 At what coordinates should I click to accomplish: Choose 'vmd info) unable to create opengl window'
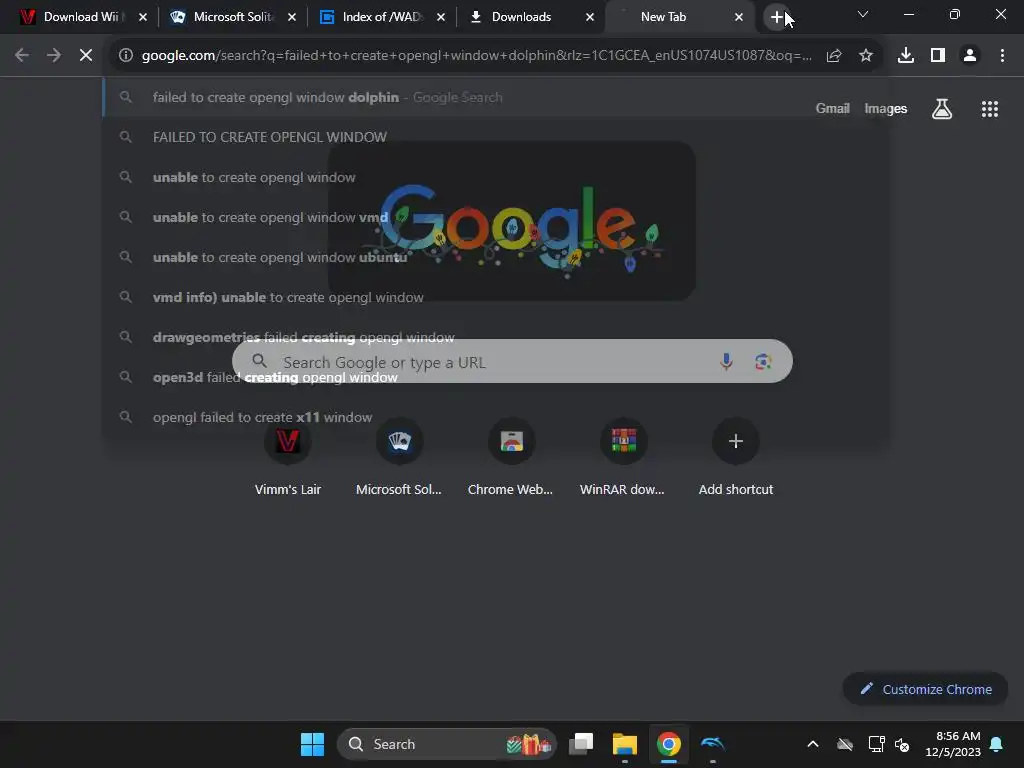pyautogui.click(x=495, y=297)
